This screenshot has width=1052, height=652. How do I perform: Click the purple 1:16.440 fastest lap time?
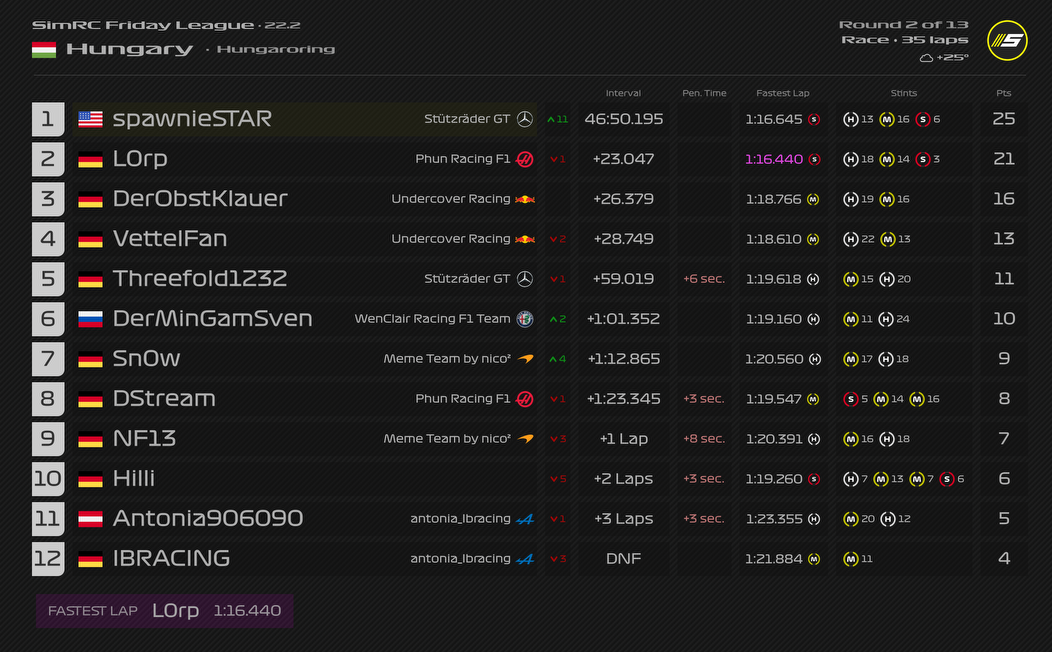(774, 159)
